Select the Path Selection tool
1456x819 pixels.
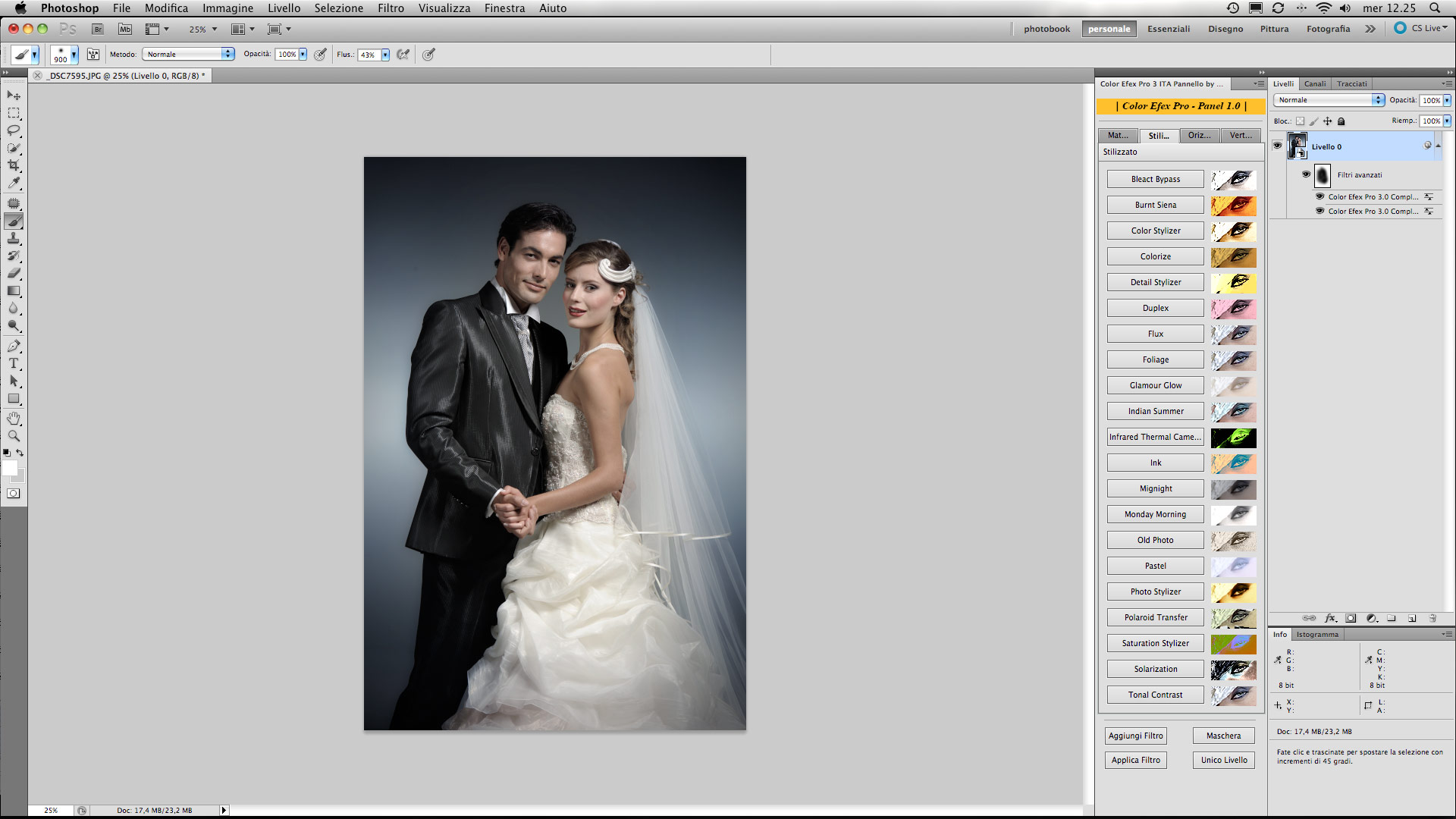click(x=14, y=381)
